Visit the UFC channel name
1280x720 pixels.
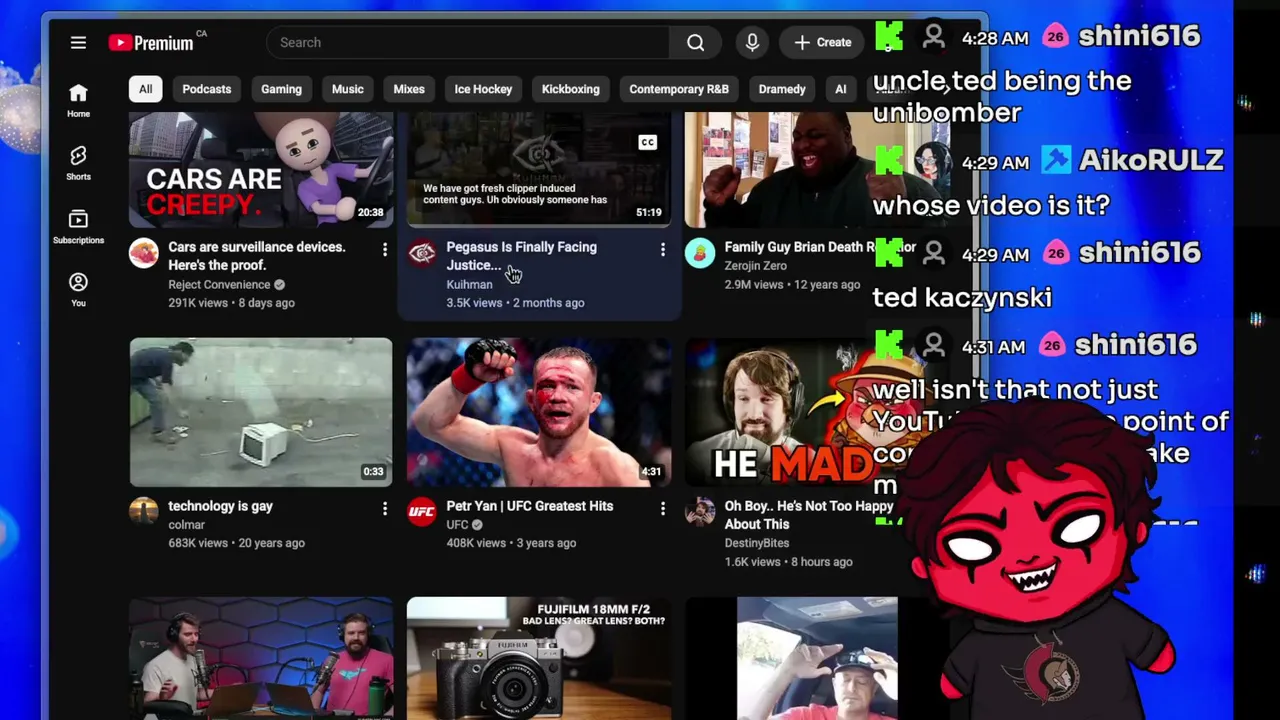(457, 525)
